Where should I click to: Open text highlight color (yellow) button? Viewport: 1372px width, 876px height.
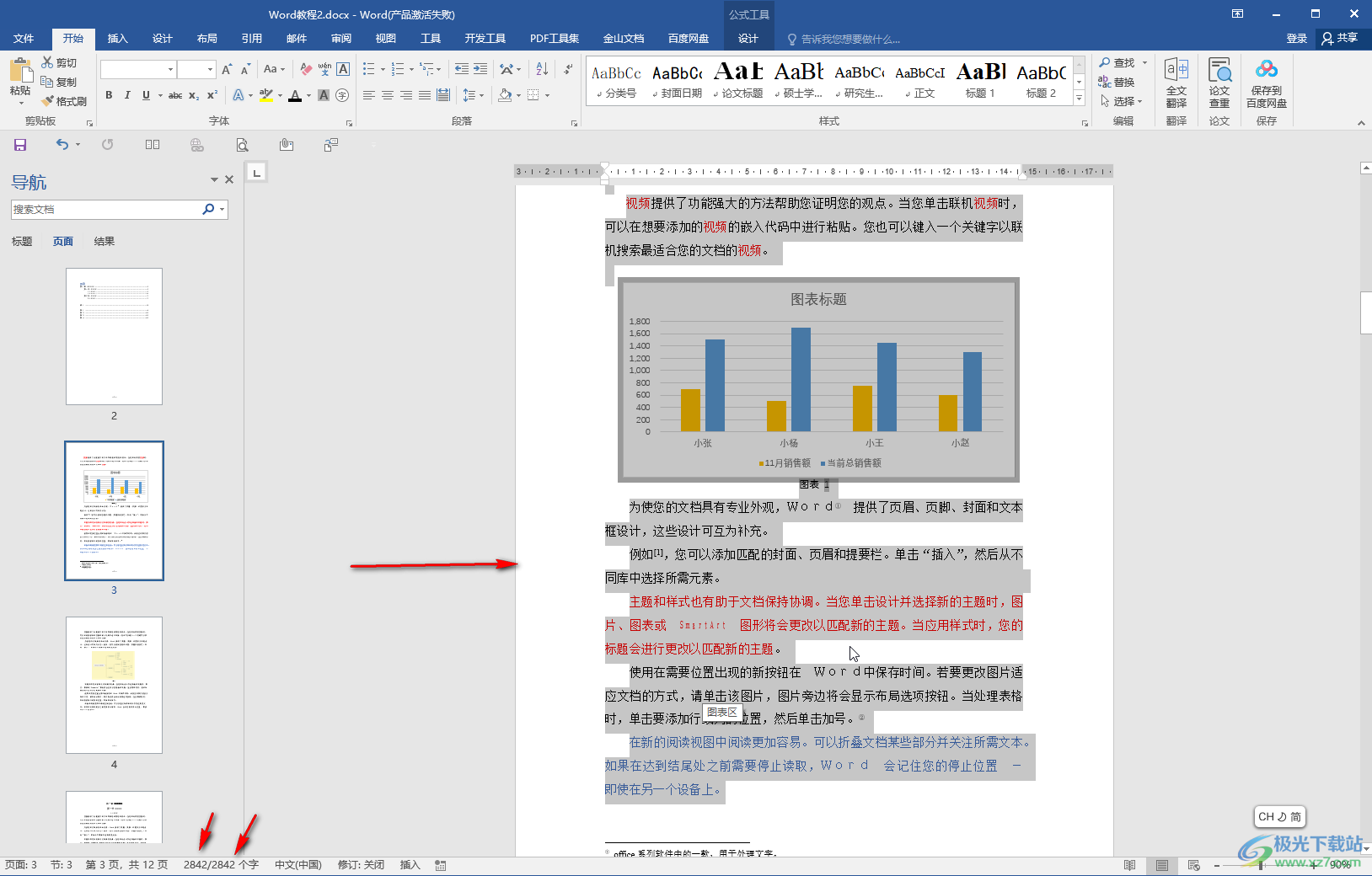[266, 95]
